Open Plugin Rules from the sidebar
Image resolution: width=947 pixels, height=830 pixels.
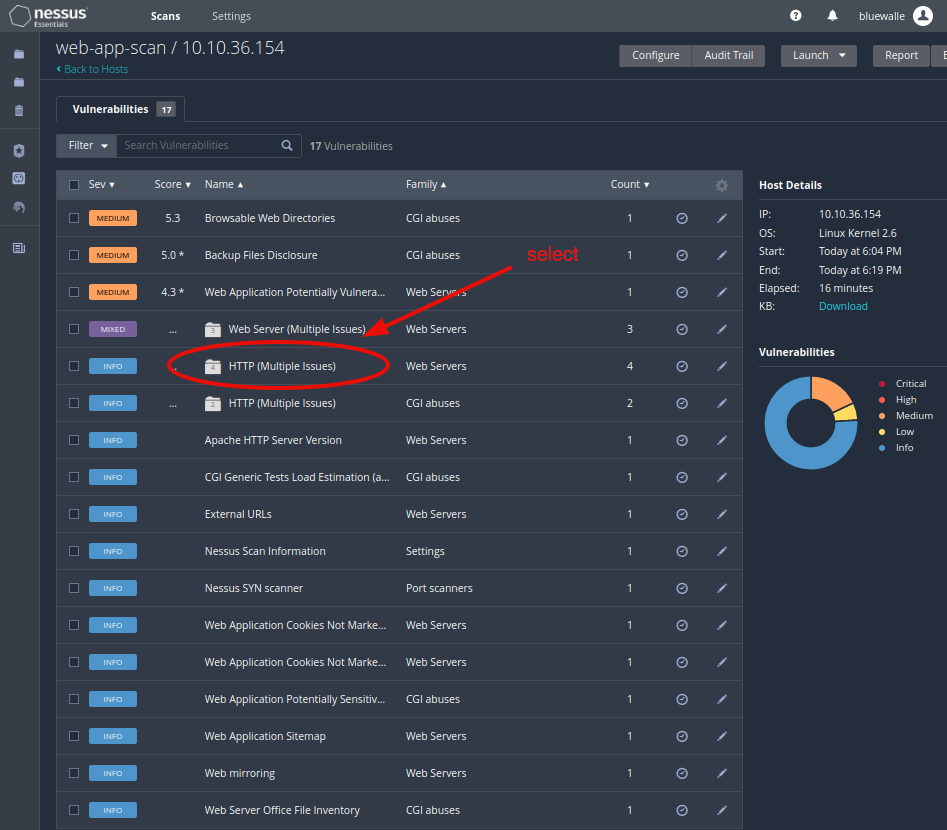point(19,178)
